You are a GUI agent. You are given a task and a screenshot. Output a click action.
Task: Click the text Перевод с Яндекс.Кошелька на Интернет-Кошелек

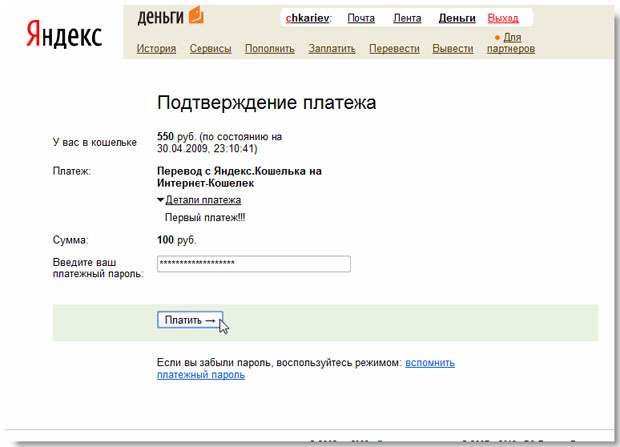(x=239, y=177)
